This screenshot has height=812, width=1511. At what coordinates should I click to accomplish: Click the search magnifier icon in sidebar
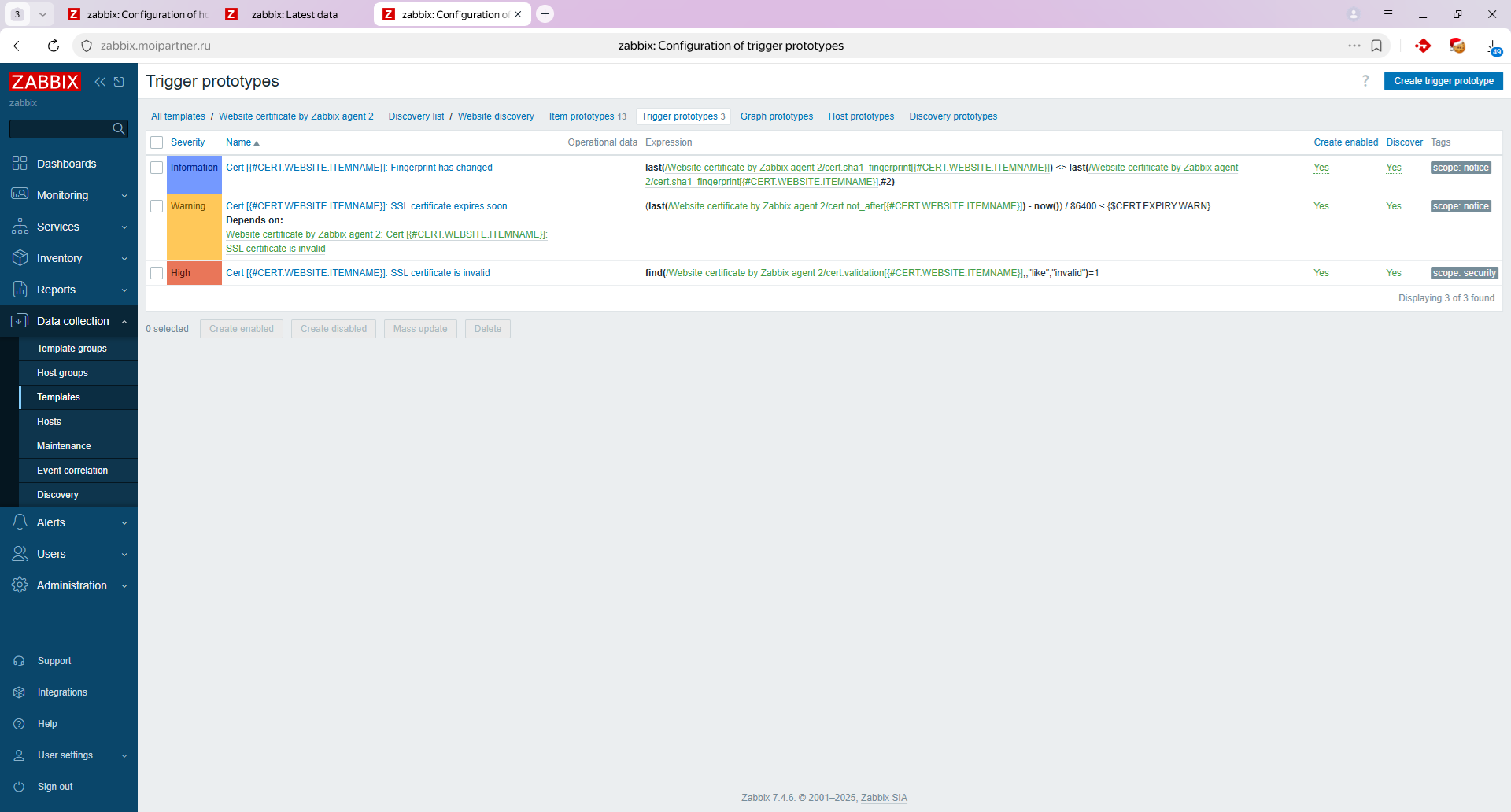(119, 129)
